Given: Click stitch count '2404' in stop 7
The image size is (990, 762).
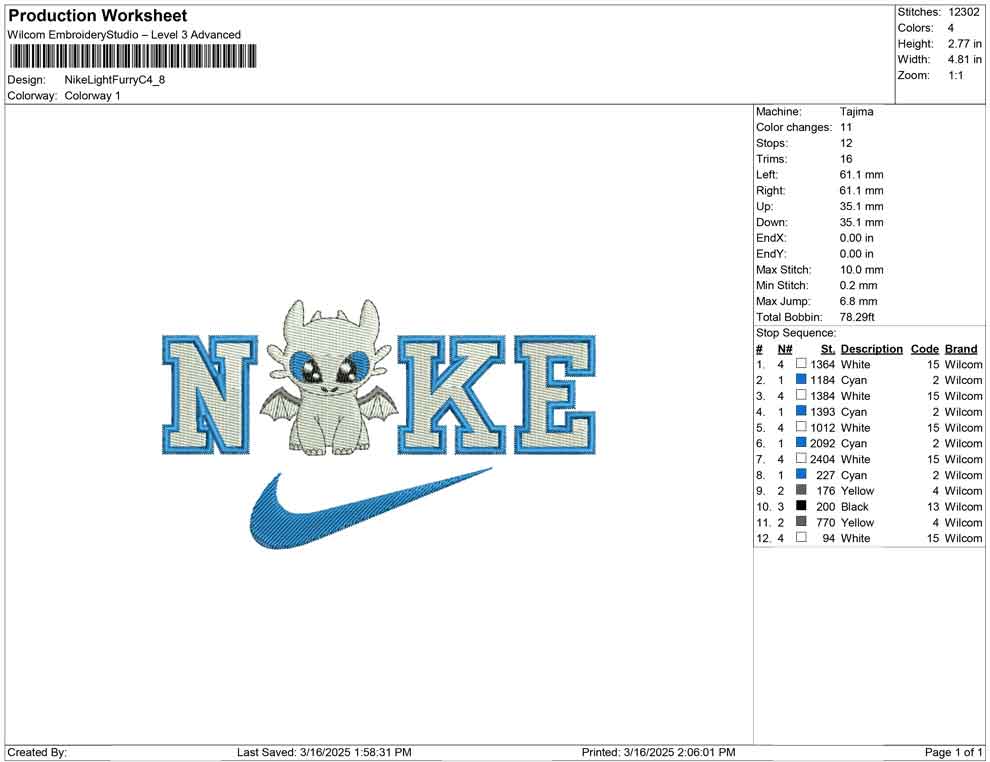Looking at the screenshot, I should [823, 459].
